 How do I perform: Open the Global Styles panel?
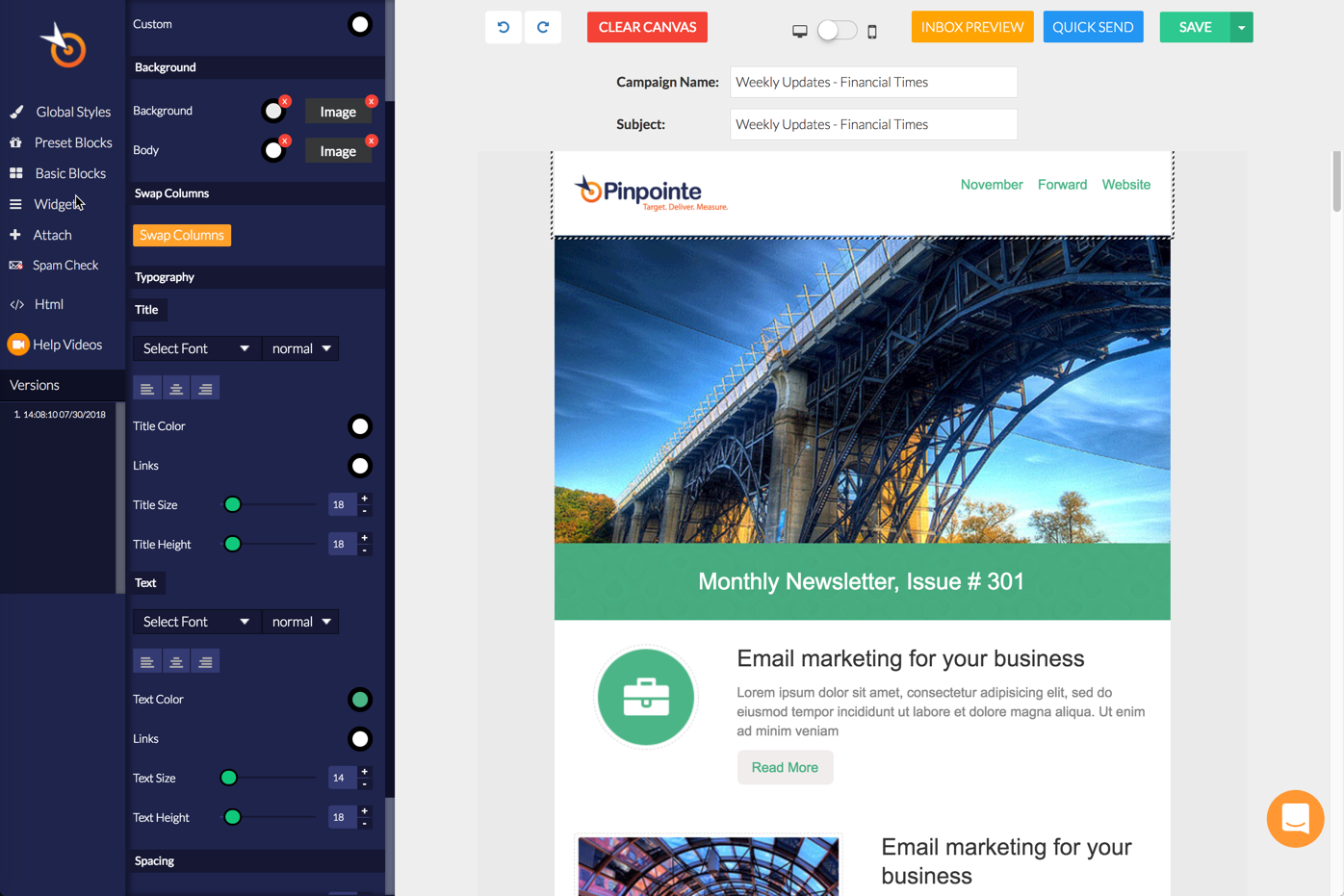[x=73, y=111]
